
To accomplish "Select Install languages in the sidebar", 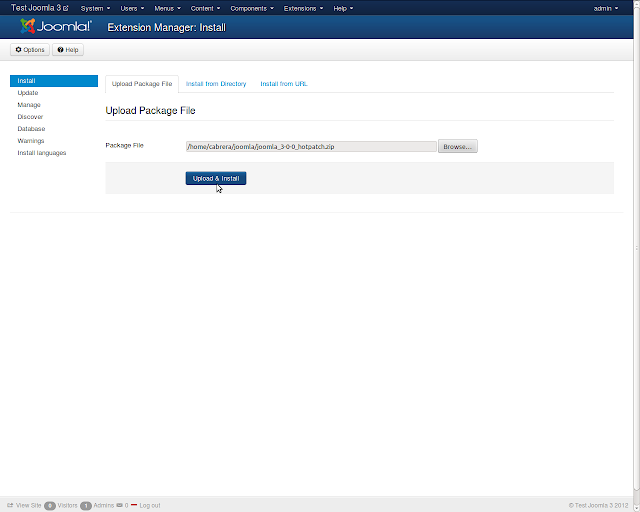I will click(42, 153).
